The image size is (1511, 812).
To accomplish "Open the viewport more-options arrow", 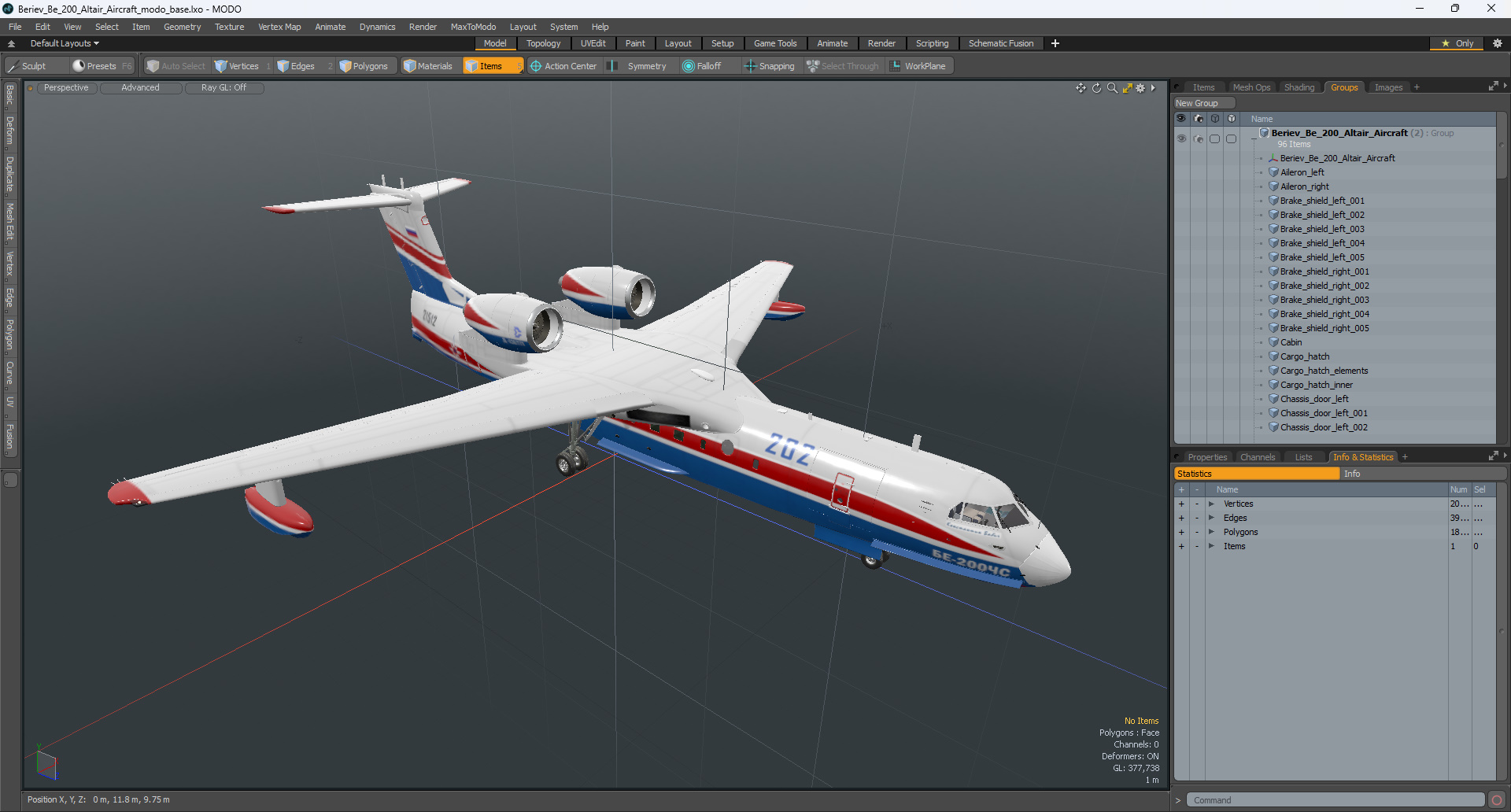I will tap(1153, 88).
